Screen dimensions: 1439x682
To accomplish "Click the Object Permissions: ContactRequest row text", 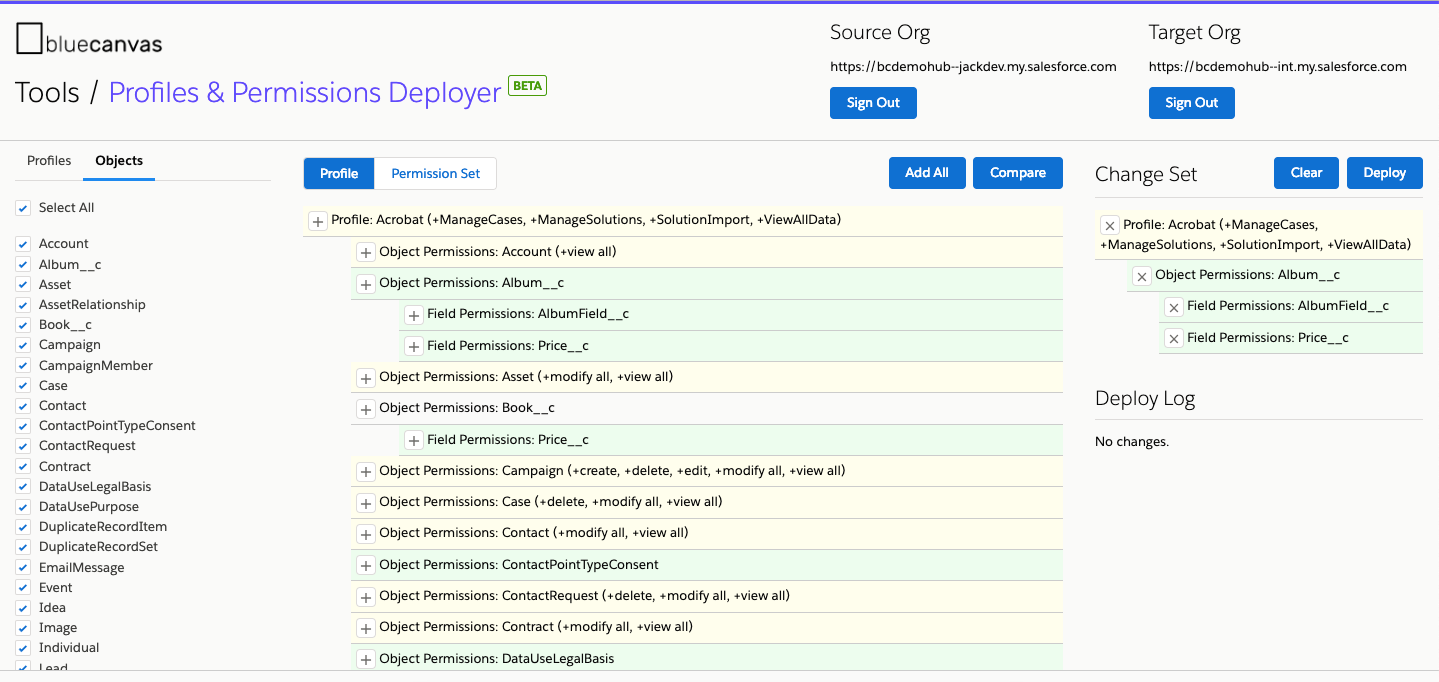I will click(x=585, y=596).
